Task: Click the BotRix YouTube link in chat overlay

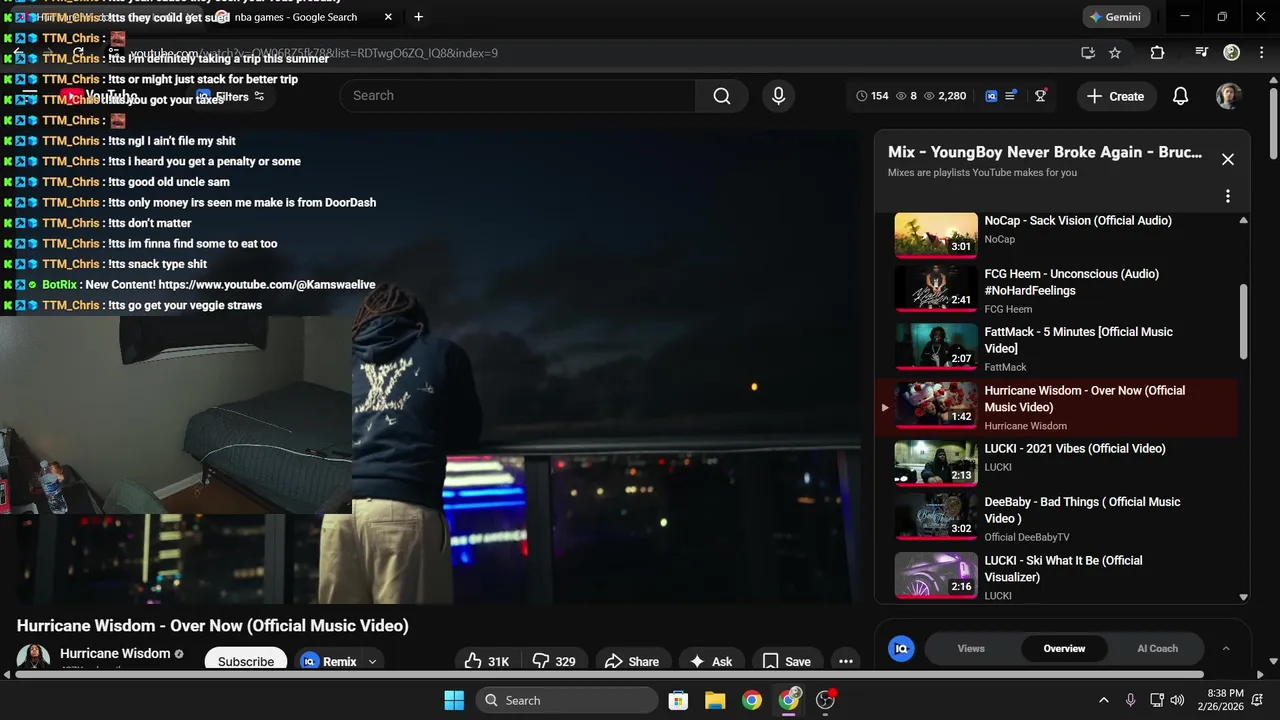Action: click(x=267, y=285)
